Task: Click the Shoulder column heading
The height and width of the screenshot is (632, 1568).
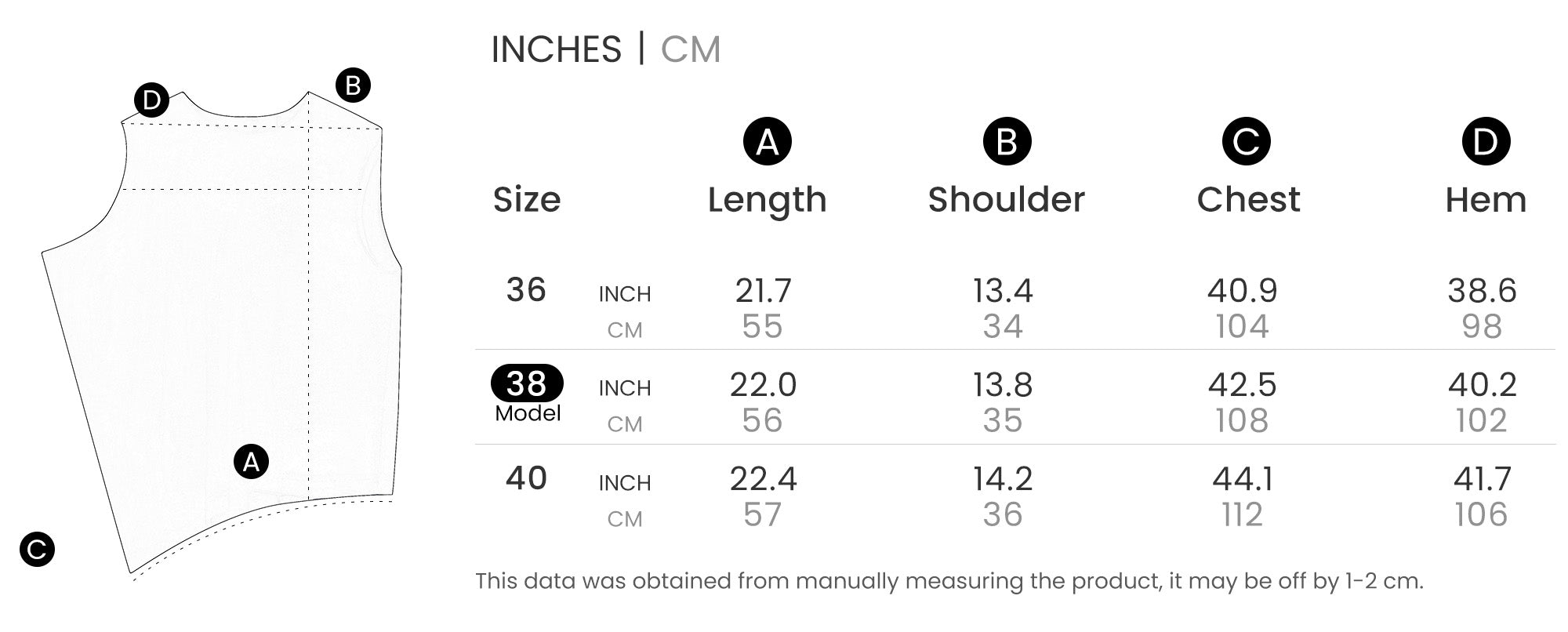Action: coord(1007,200)
